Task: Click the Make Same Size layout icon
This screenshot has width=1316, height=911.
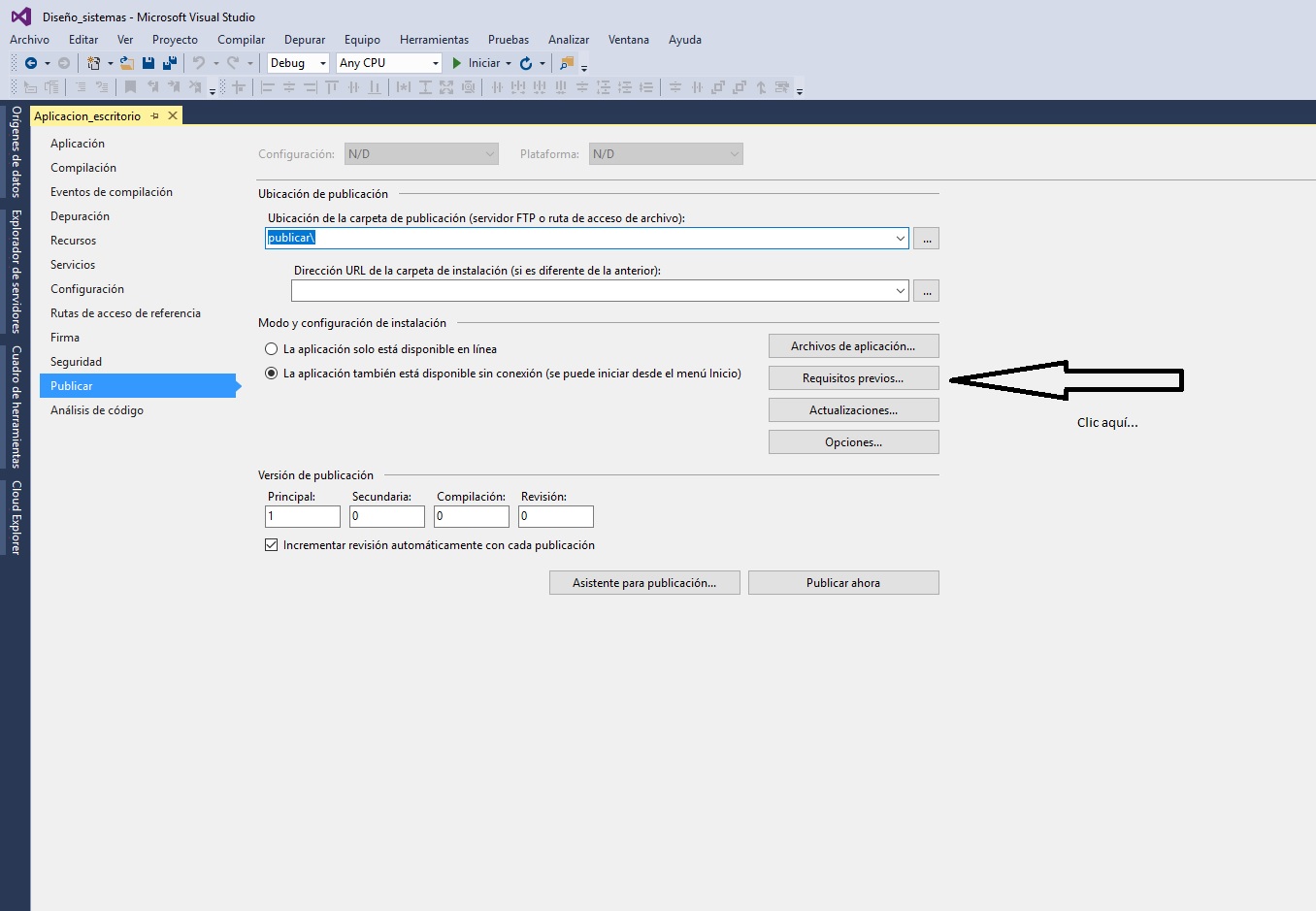Action: point(446,87)
